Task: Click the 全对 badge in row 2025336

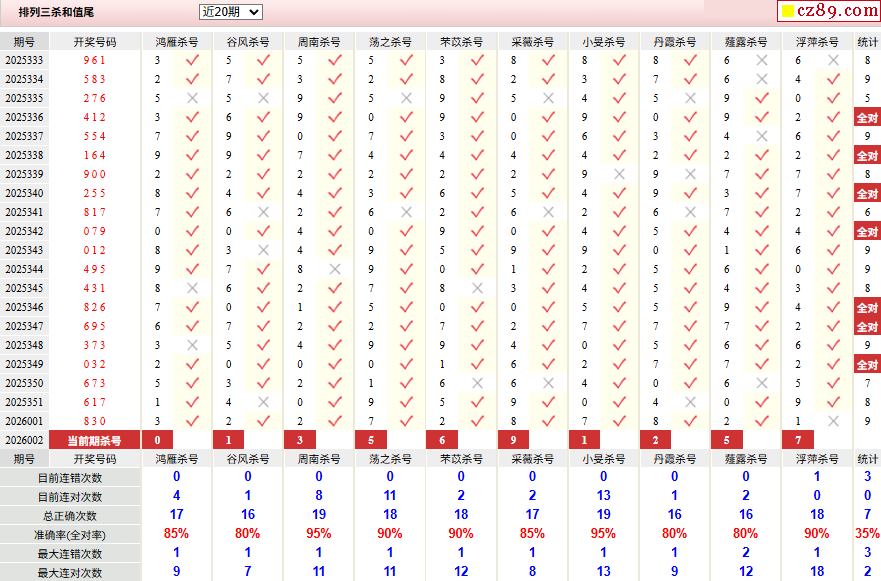Action: pos(867,117)
